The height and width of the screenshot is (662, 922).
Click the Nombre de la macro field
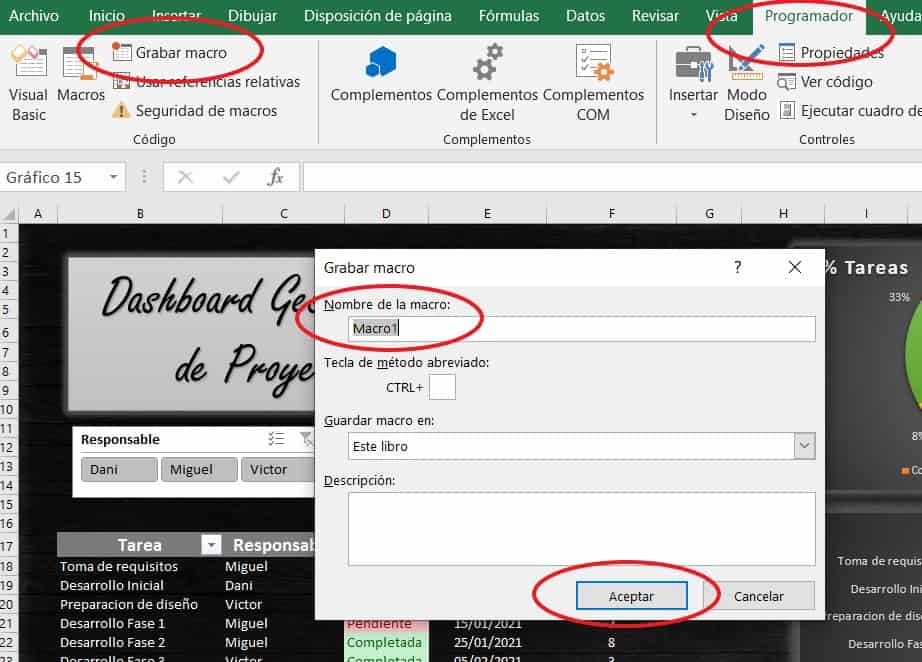(582, 329)
